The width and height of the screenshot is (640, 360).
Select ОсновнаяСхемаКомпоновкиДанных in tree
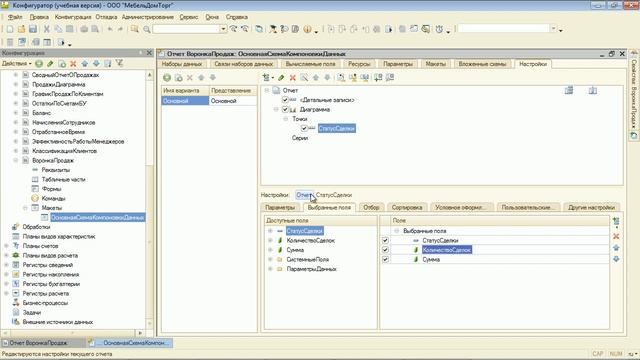(x=97, y=218)
